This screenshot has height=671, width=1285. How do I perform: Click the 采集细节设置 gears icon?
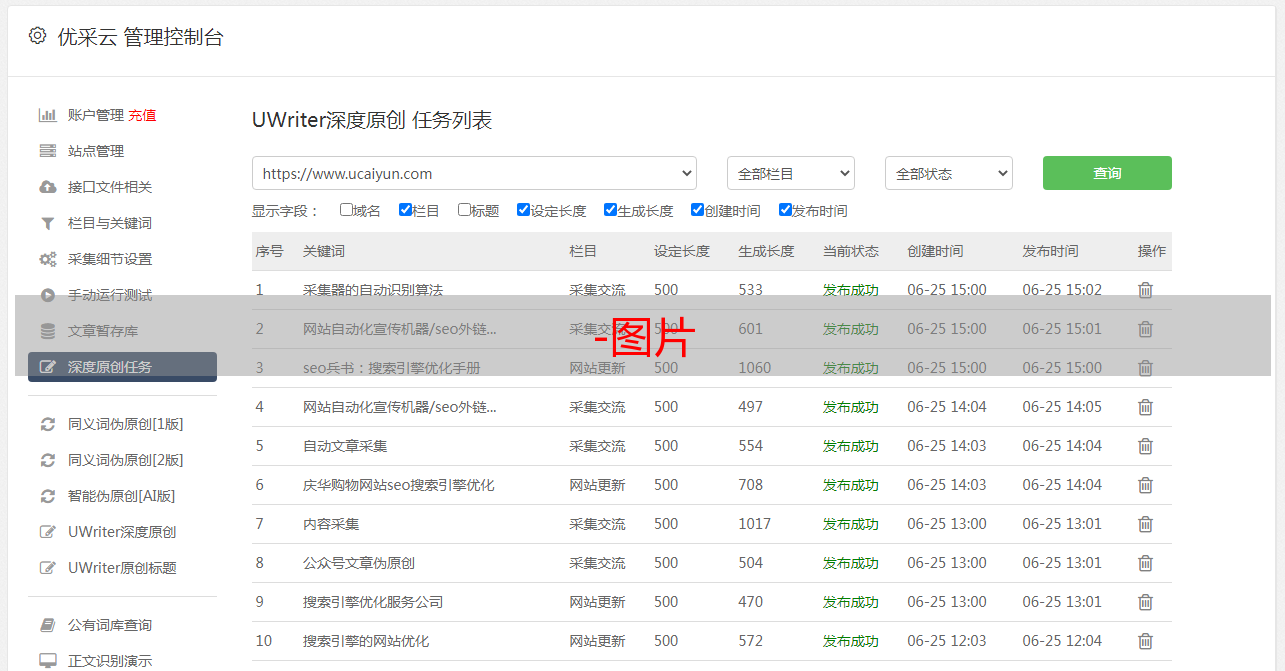click(x=47, y=259)
